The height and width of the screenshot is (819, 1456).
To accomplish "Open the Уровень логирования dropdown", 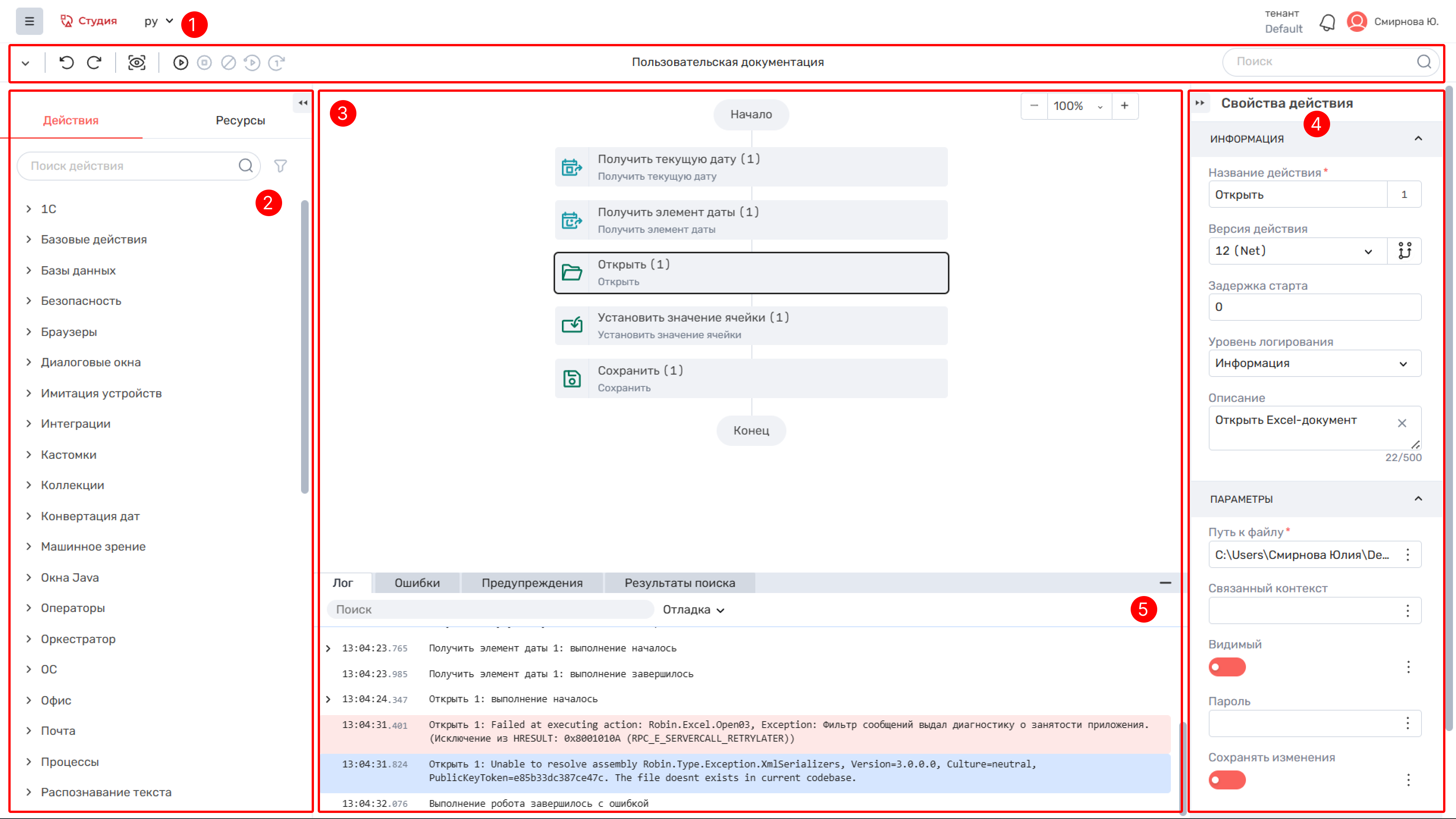I will [x=1314, y=364].
